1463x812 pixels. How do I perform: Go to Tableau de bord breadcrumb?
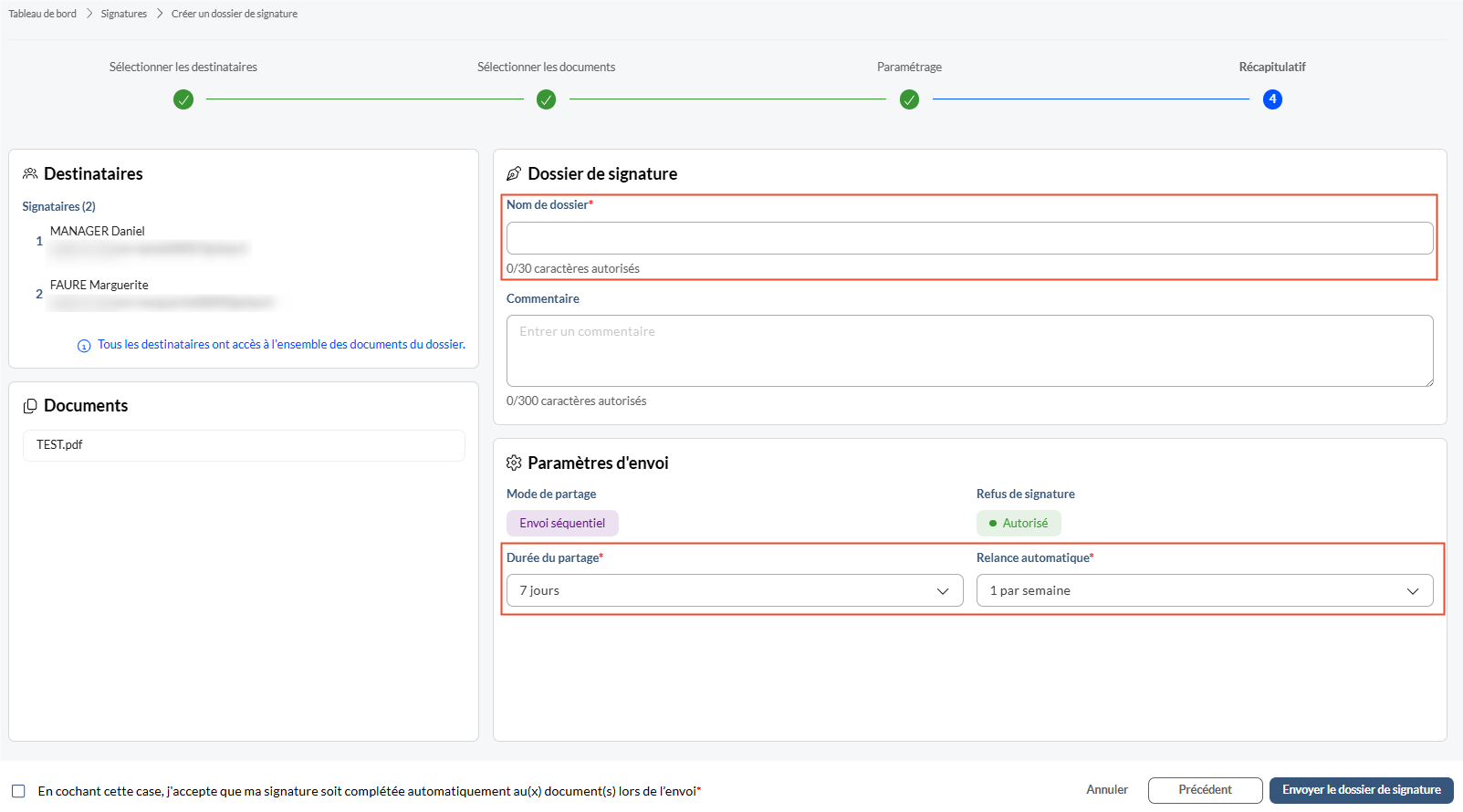point(43,14)
